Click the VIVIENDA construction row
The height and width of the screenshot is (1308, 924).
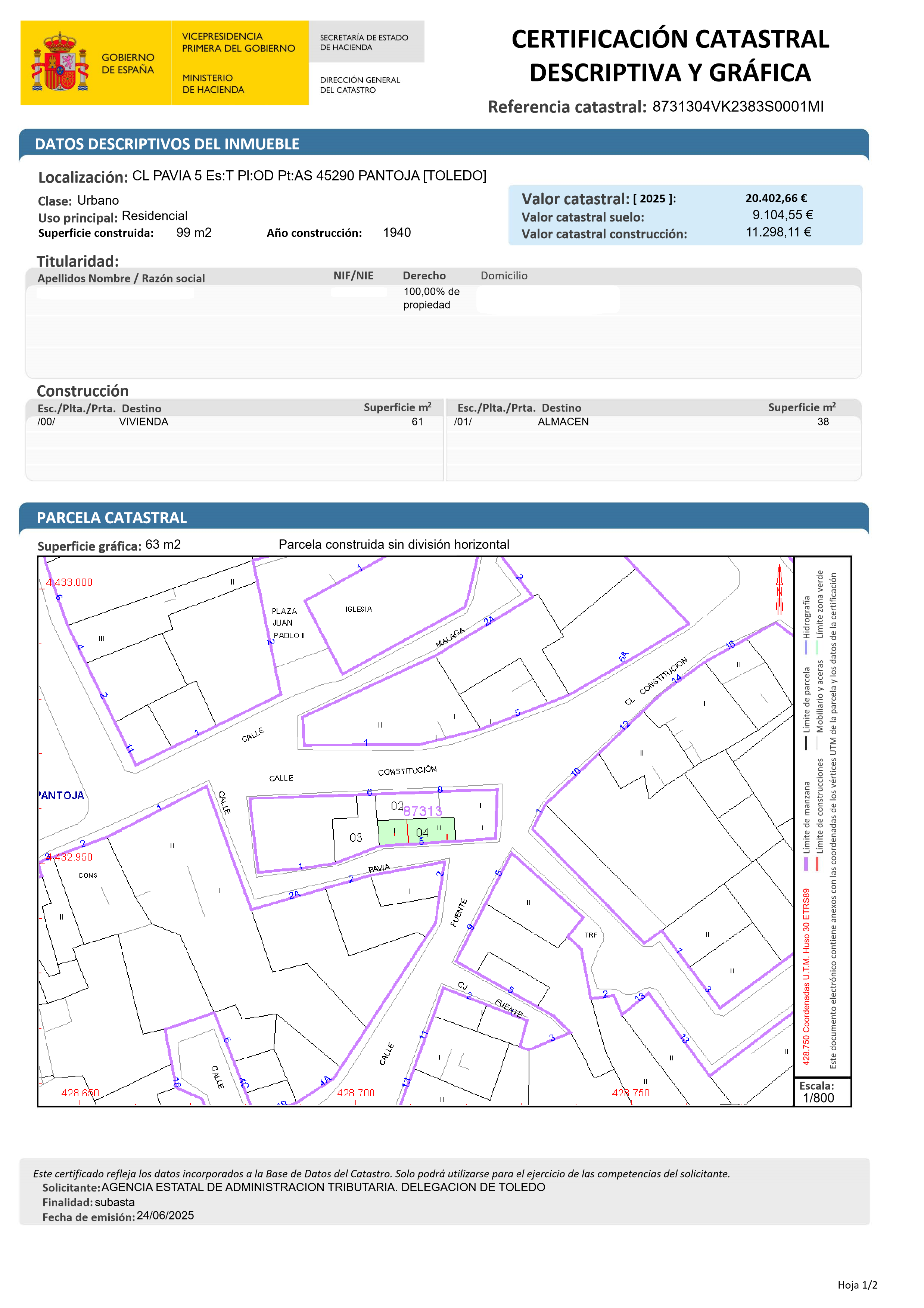143,422
